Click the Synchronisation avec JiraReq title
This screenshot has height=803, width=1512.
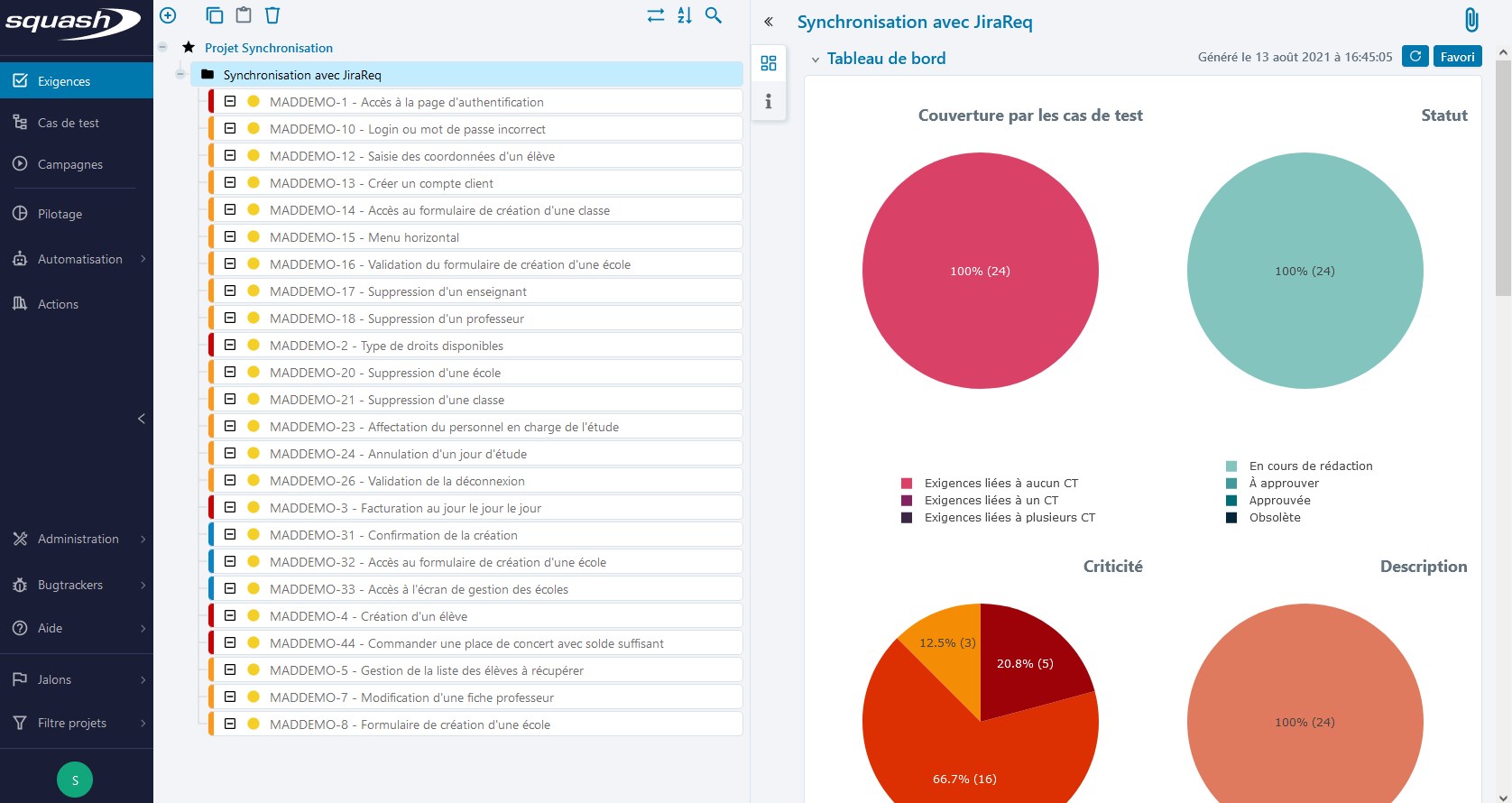tap(915, 22)
